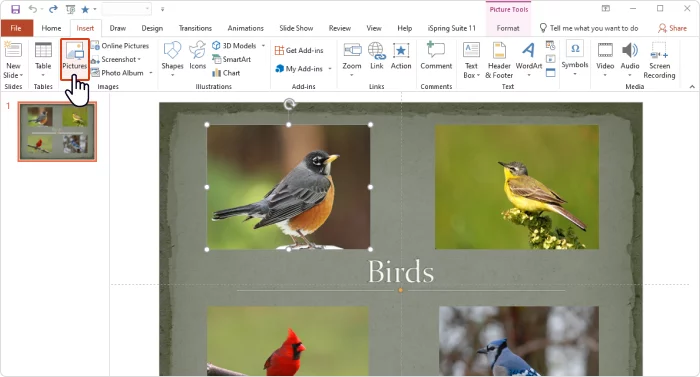Click the star icon in the Quick Access toolbar
This screenshot has width=700, height=377.
pyautogui.click(x=85, y=9)
